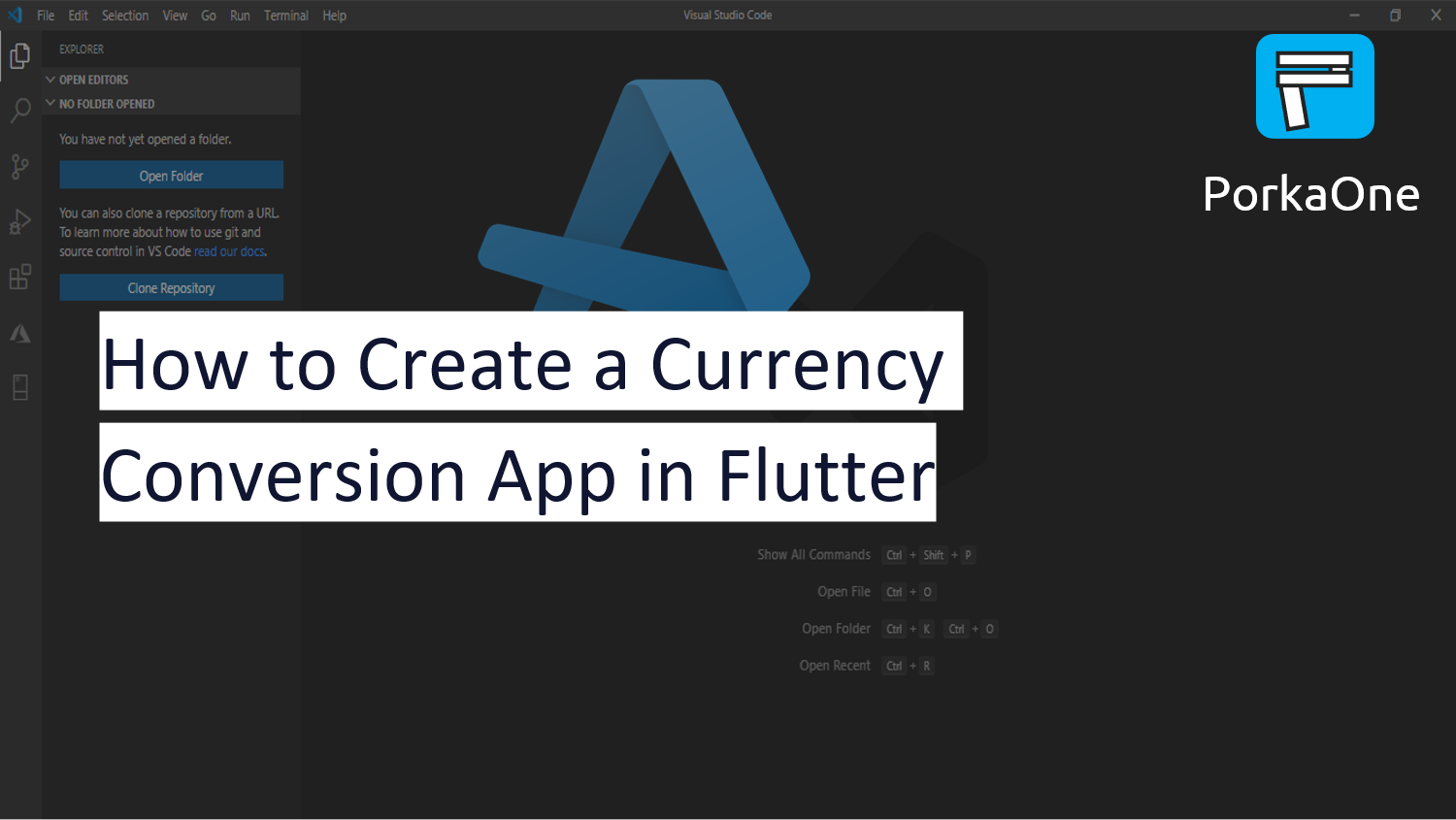Click the 'Show All Commands' hint text

813,555
